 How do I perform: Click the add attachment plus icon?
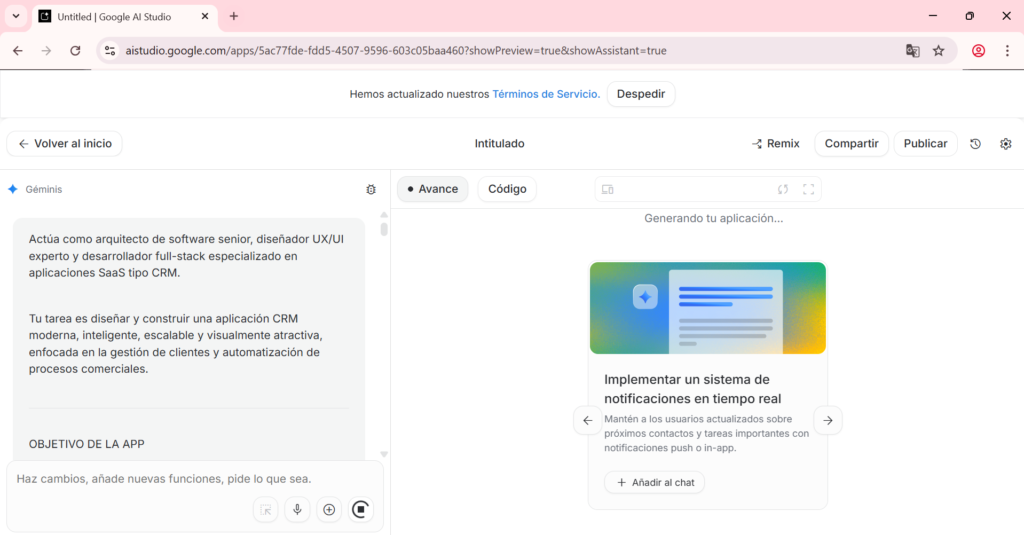tap(329, 510)
